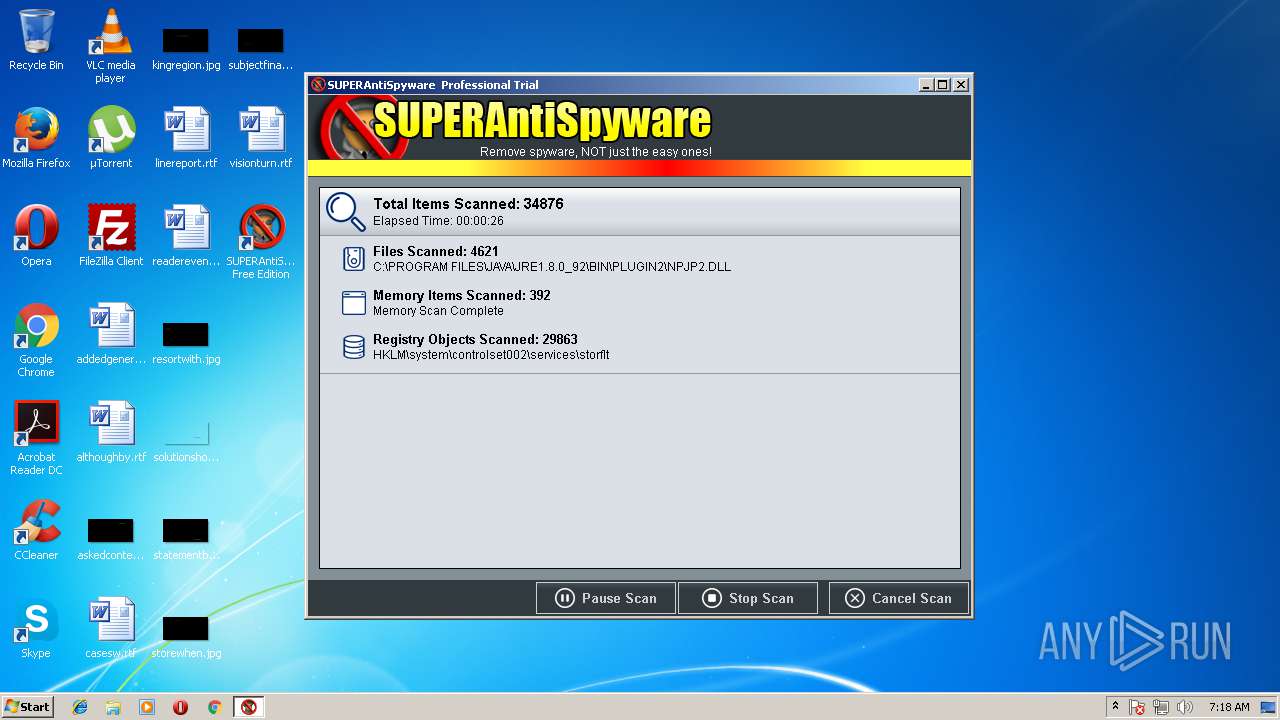Click the volume speaker tray icon
Image resolution: width=1280 pixels, height=720 pixels.
coord(1185,707)
